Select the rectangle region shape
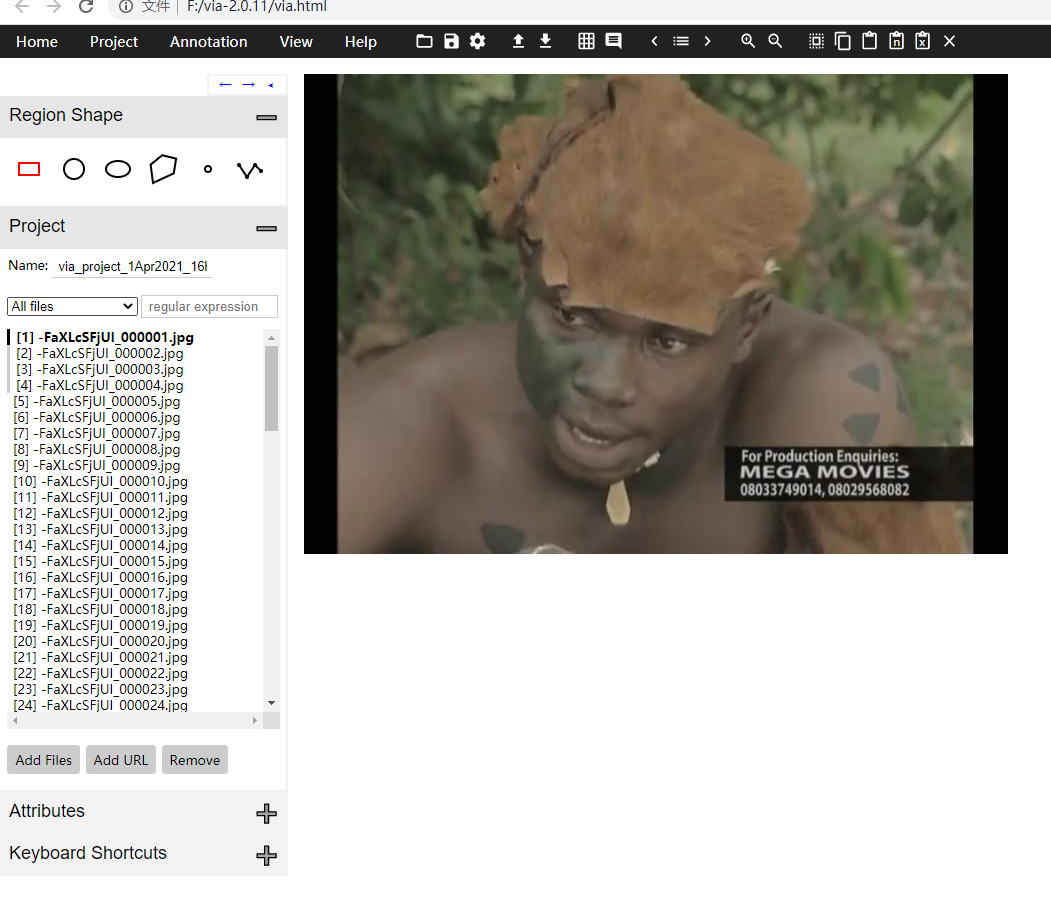 point(29,169)
